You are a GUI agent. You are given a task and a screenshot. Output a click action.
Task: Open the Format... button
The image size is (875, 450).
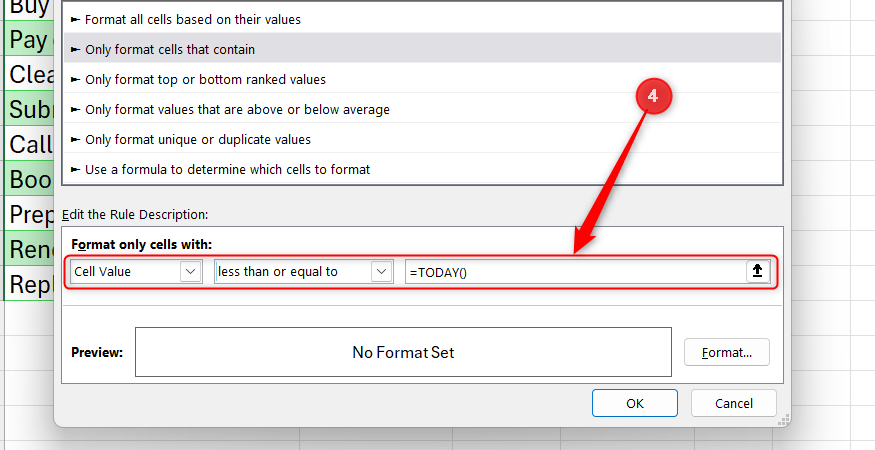[x=727, y=352]
